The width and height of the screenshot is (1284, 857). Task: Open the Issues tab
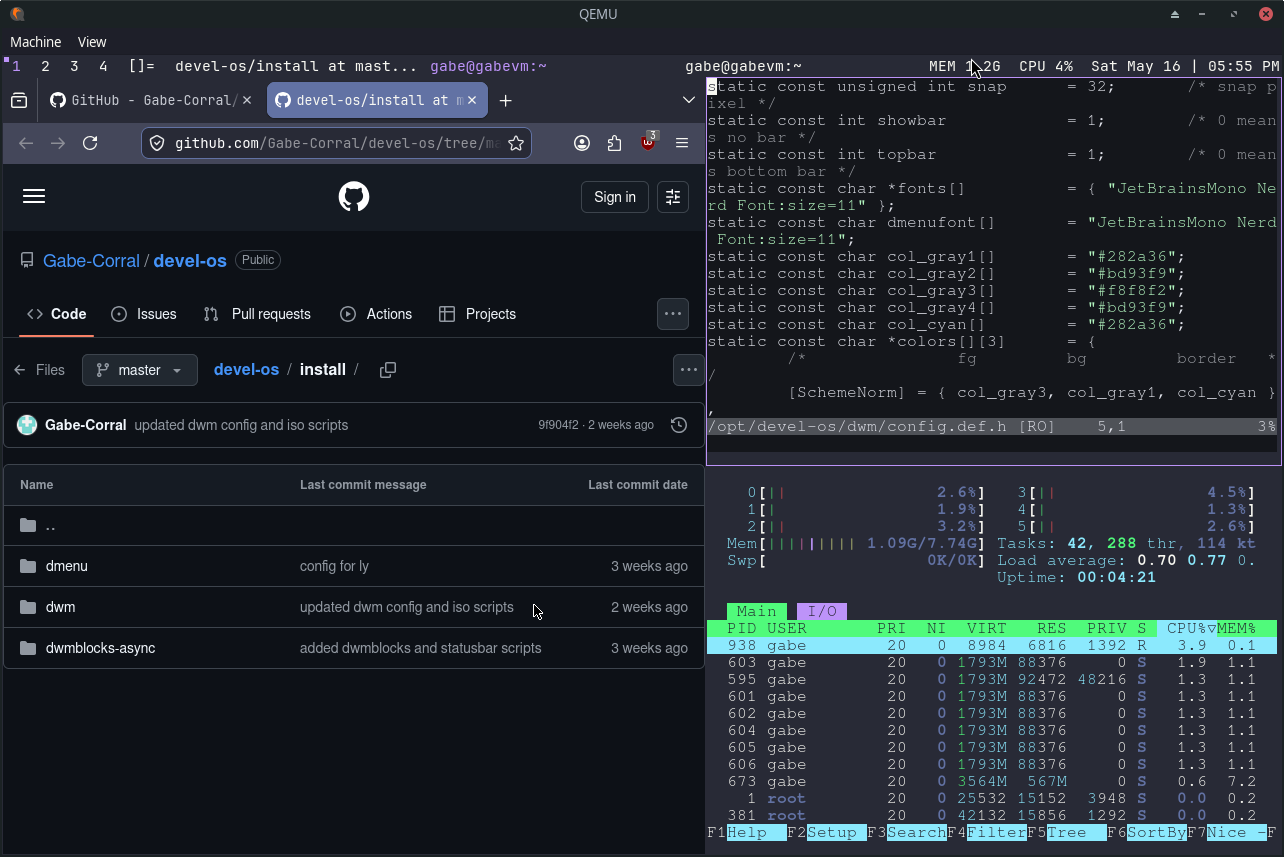(x=144, y=314)
